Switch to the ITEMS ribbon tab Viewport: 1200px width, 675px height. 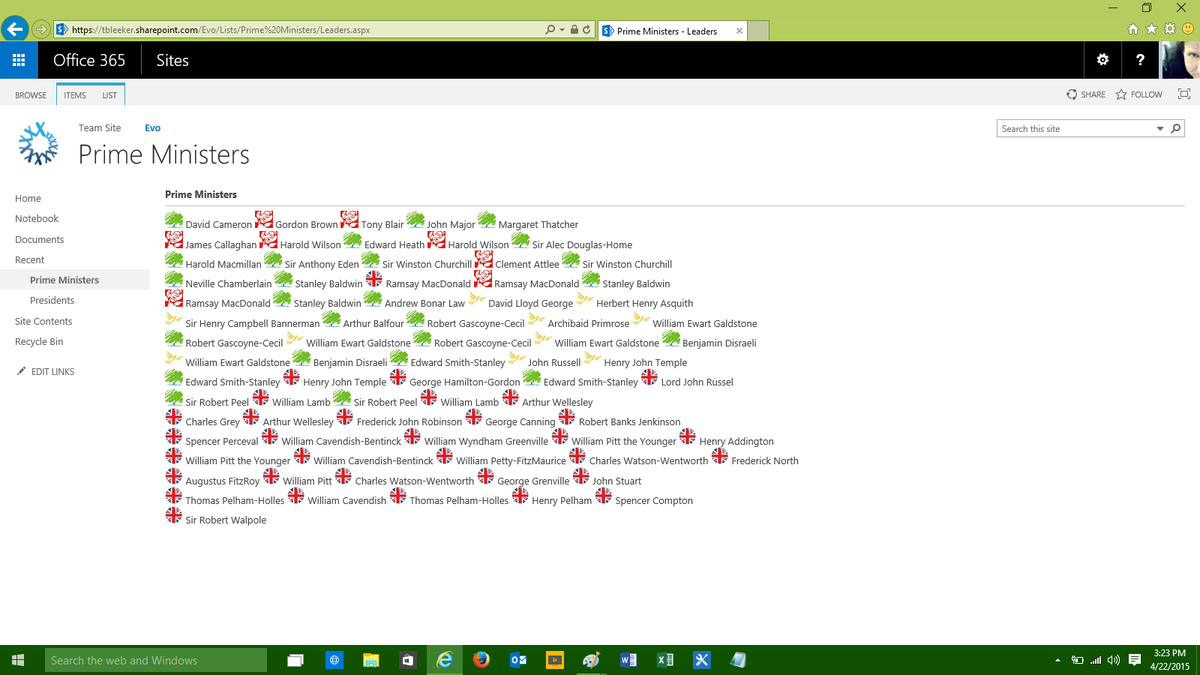[x=75, y=95]
